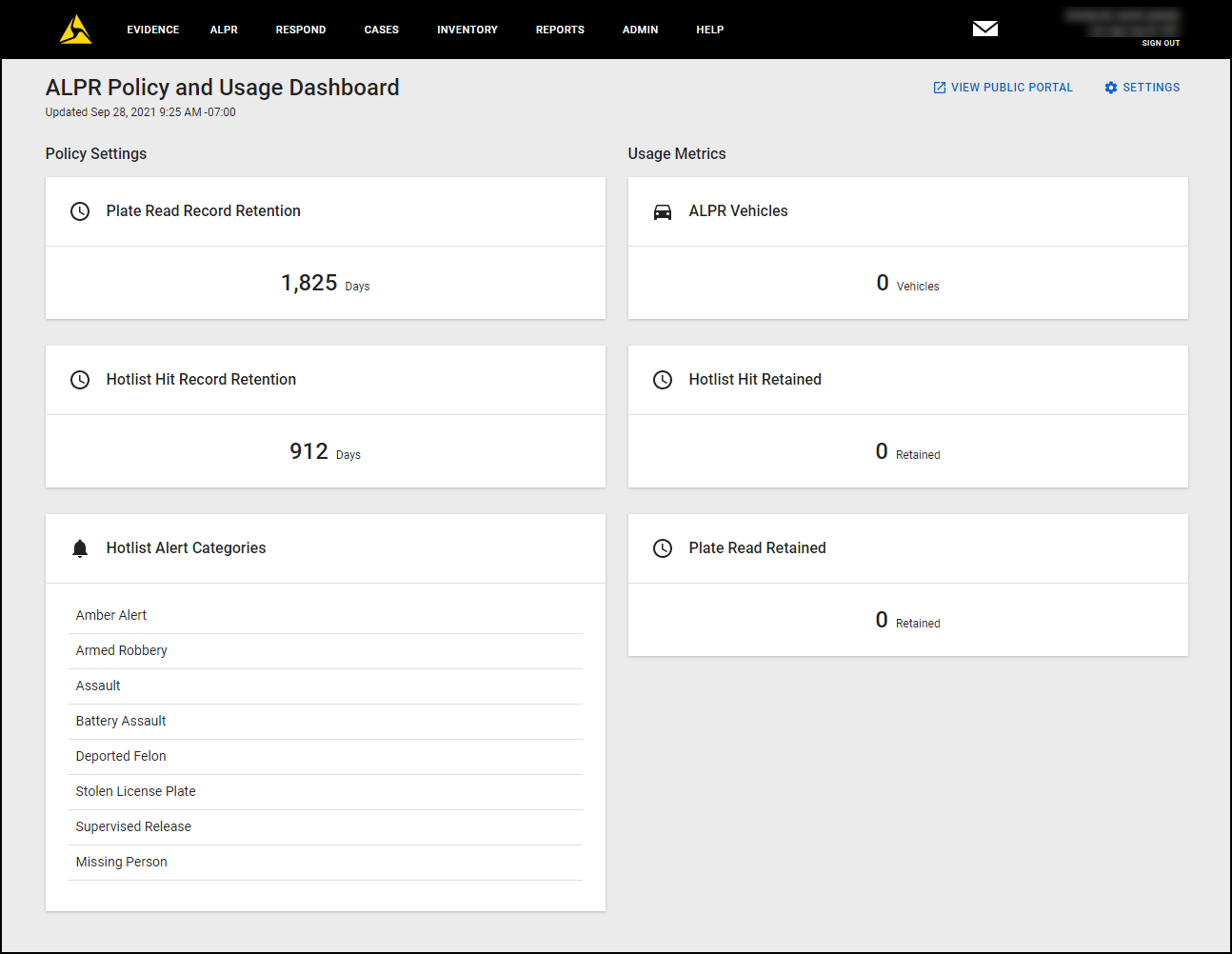
Task: Click the bell icon on Hotlist Alert Categories
Action: (x=79, y=547)
